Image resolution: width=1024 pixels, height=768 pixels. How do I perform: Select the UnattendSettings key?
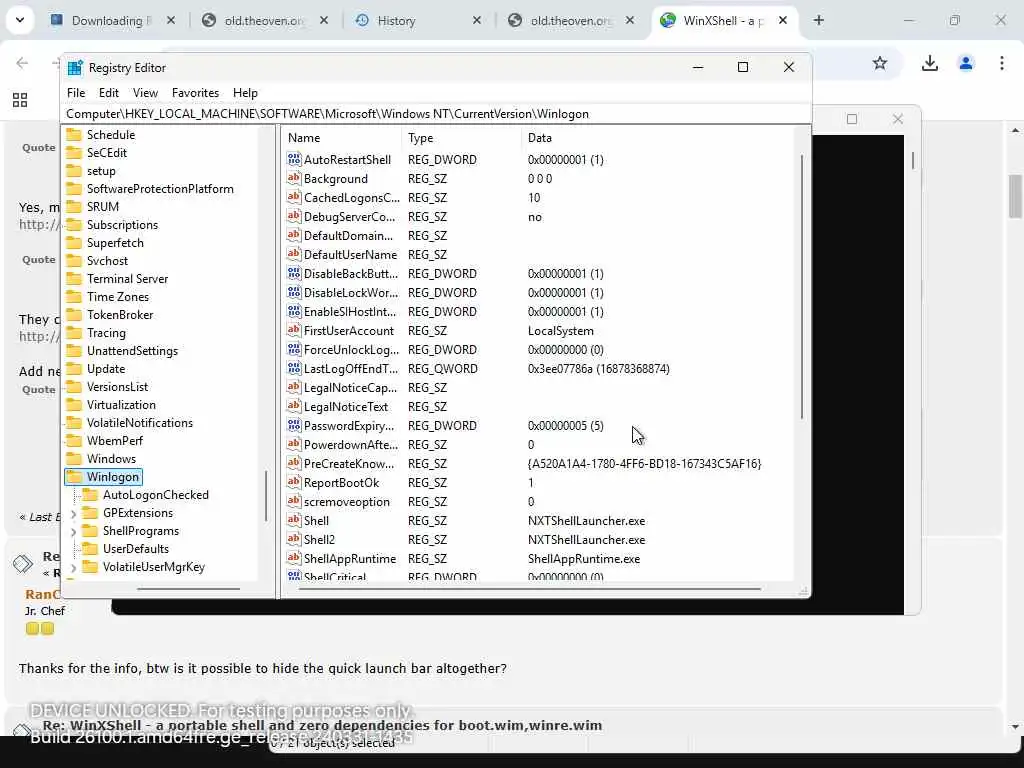click(x=132, y=351)
